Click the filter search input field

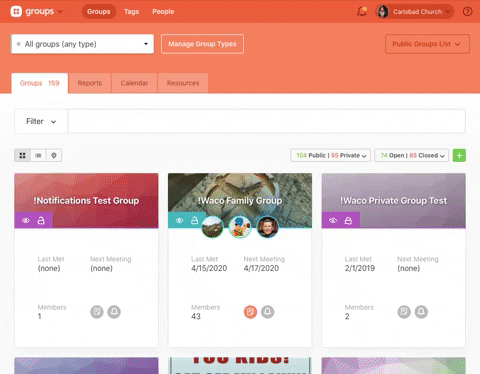[266, 121]
